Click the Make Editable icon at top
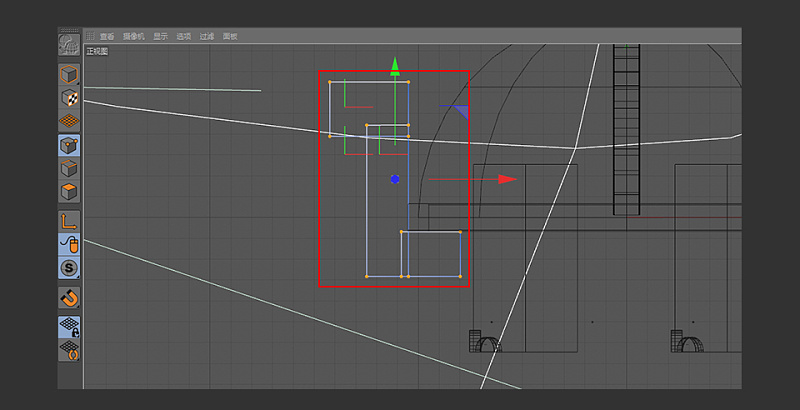The width and height of the screenshot is (800, 410). pos(69,45)
